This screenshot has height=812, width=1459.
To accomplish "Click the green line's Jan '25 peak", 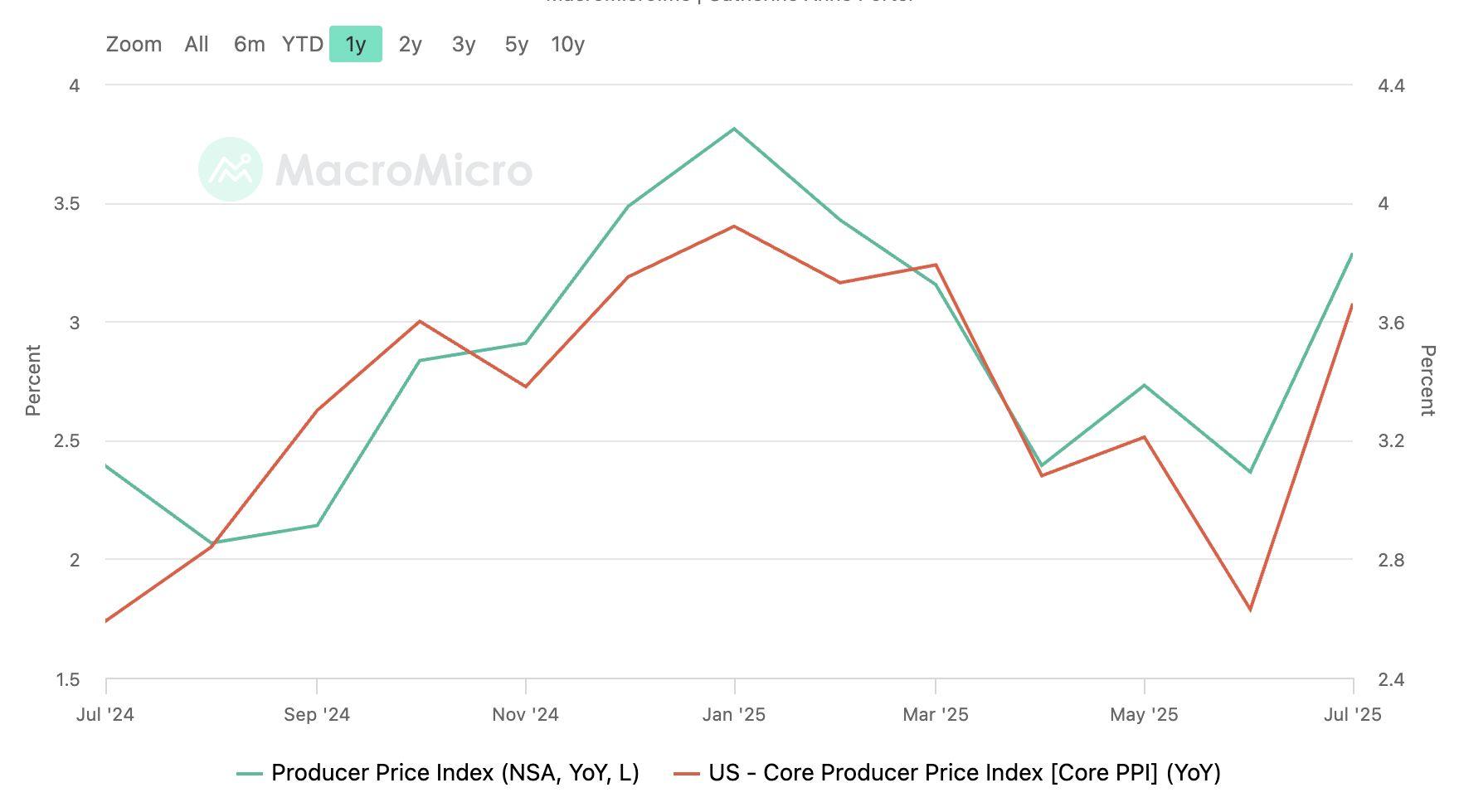I will pyautogui.click(x=734, y=129).
